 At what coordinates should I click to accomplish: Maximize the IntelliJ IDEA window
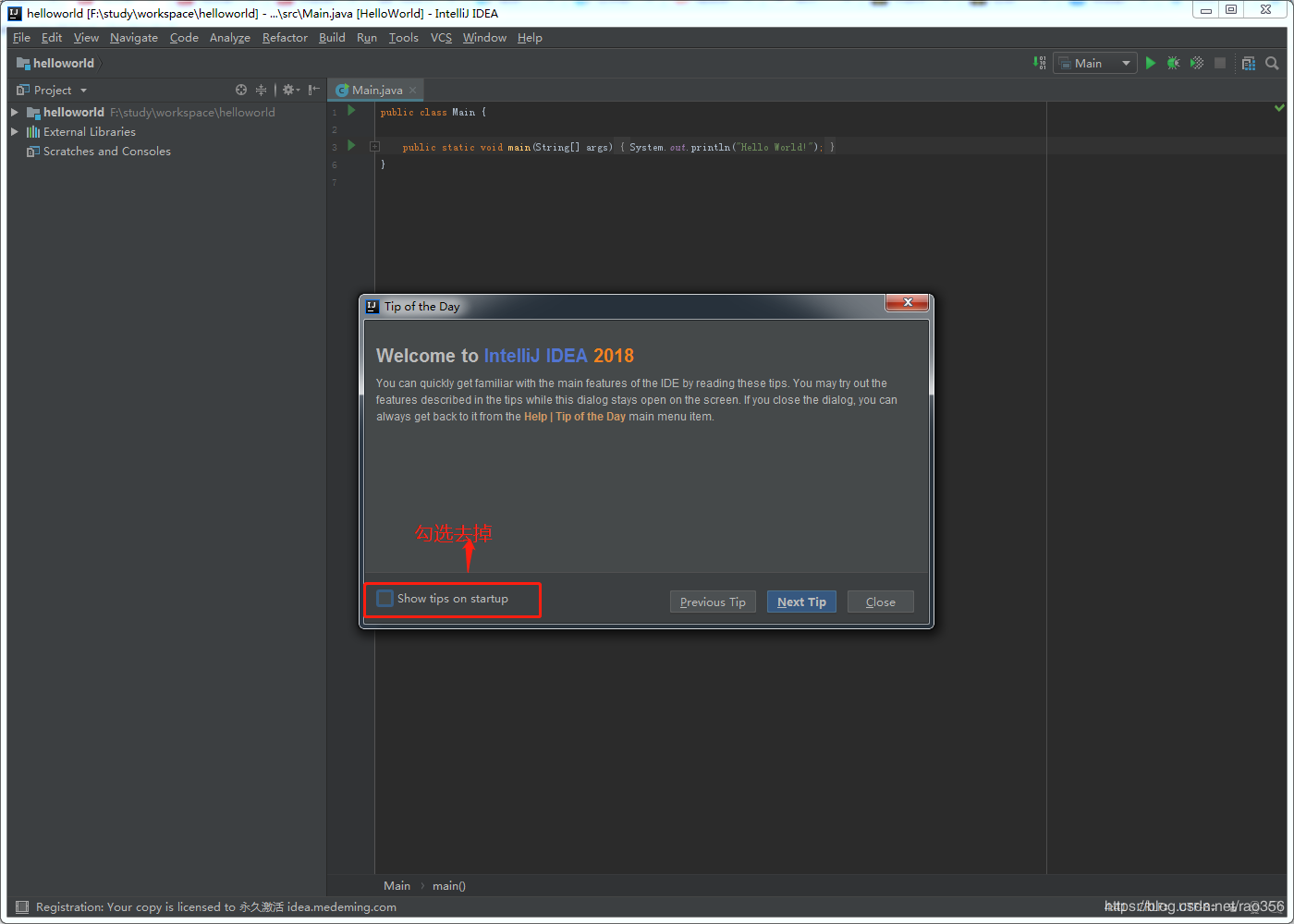(1231, 10)
